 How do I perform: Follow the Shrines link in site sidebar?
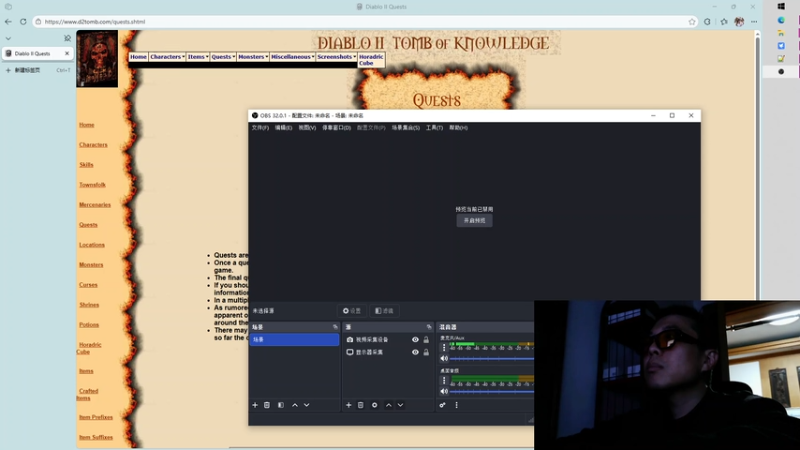[89, 305]
